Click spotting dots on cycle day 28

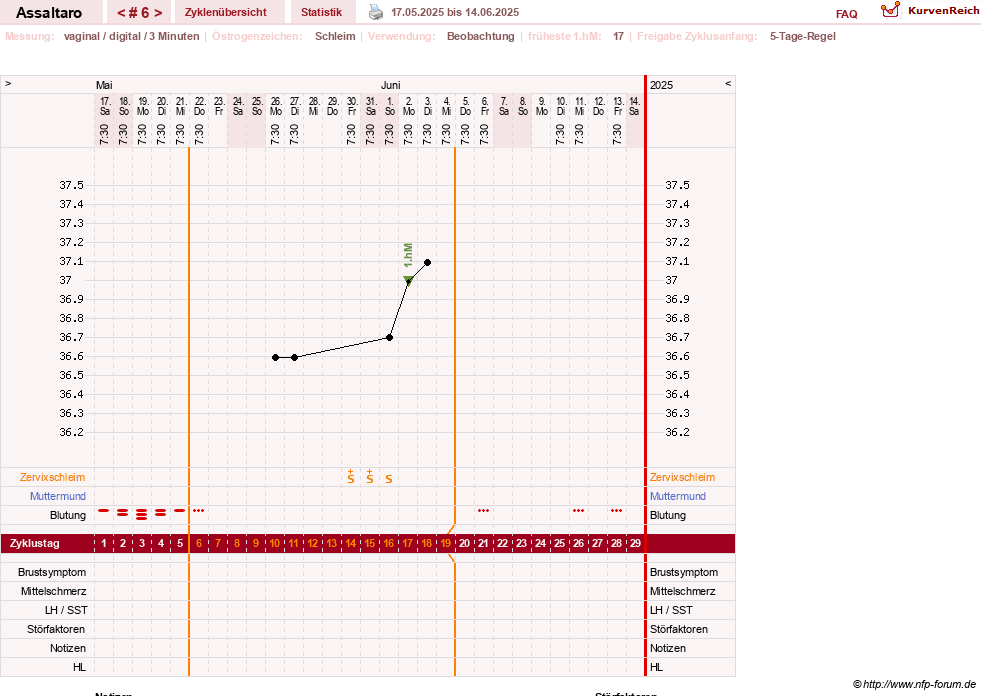click(616, 511)
